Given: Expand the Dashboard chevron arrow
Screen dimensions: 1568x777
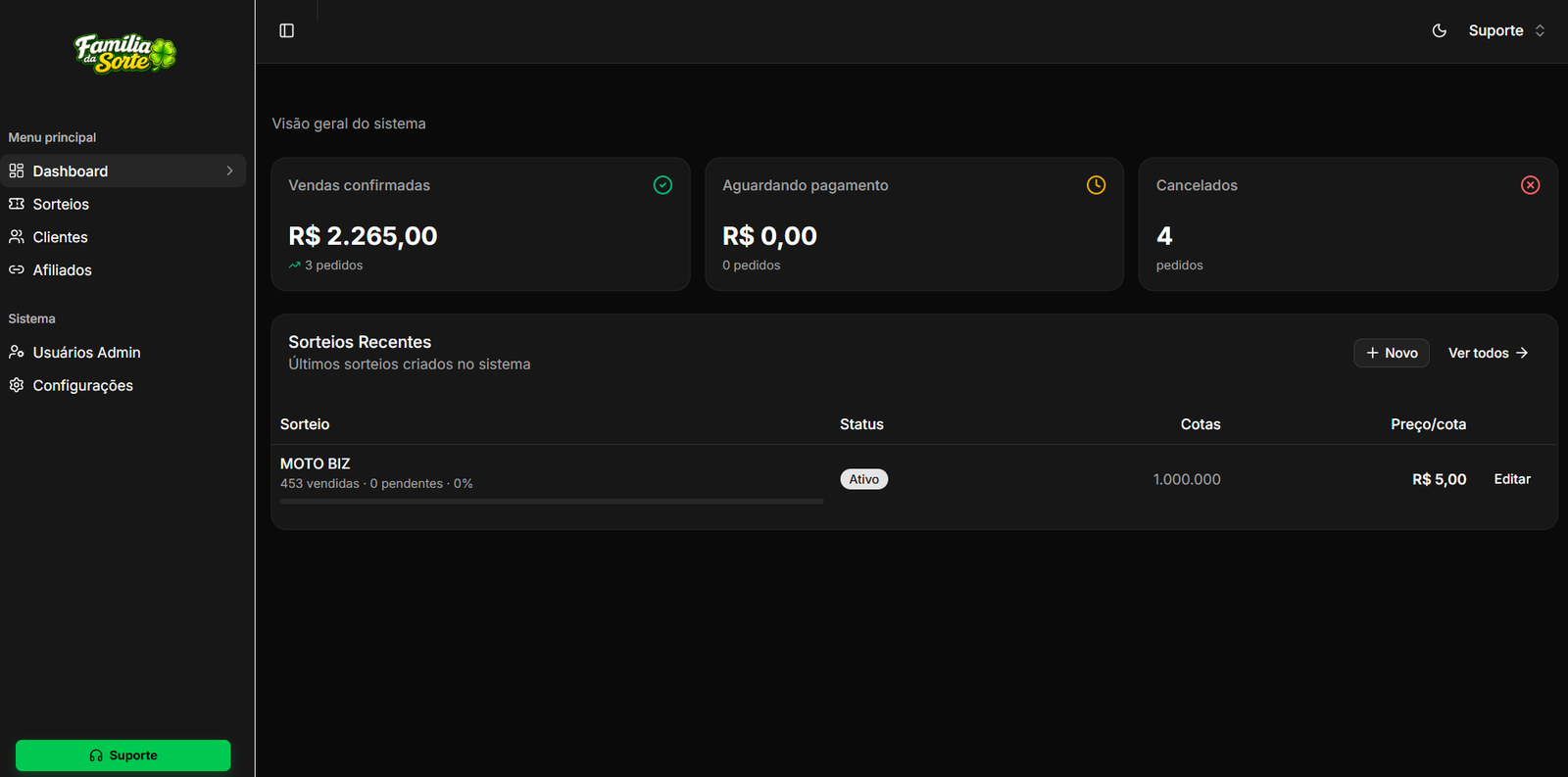Looking at the screenshot, I should [230, 170].
